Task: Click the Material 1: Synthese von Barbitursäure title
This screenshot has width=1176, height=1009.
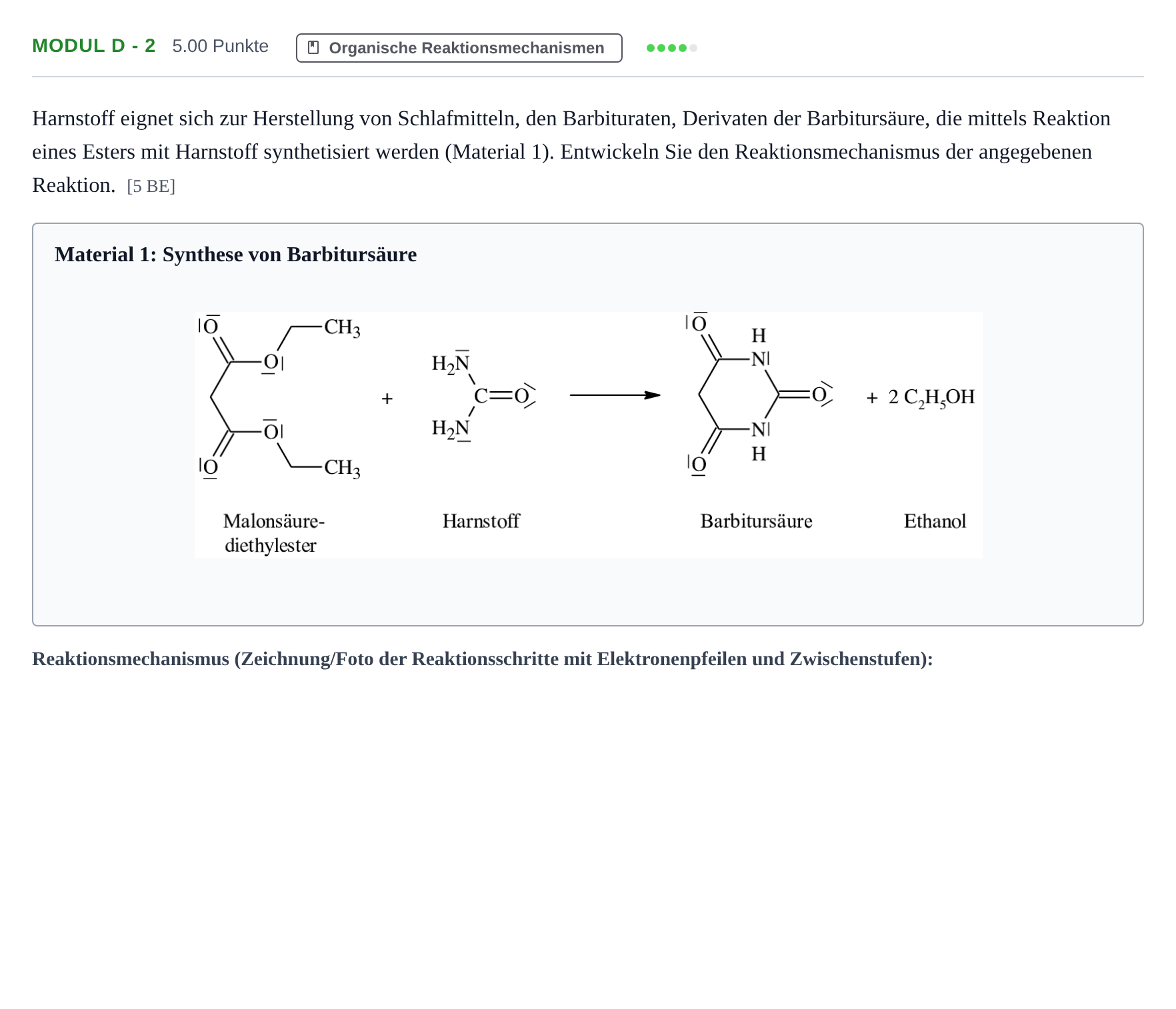Action: pos(236,255)
